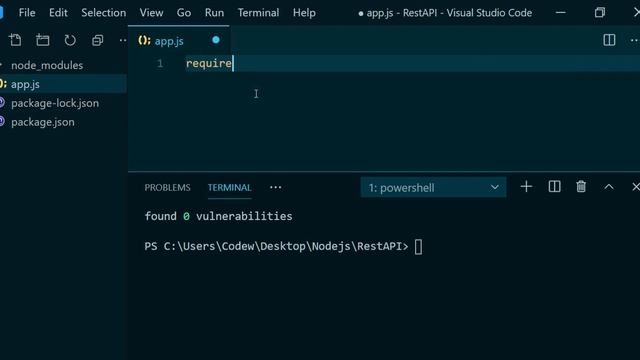Viewport: 640px width, 360px height.
Task: Create a new file in explorer
Action: point(16,40)
